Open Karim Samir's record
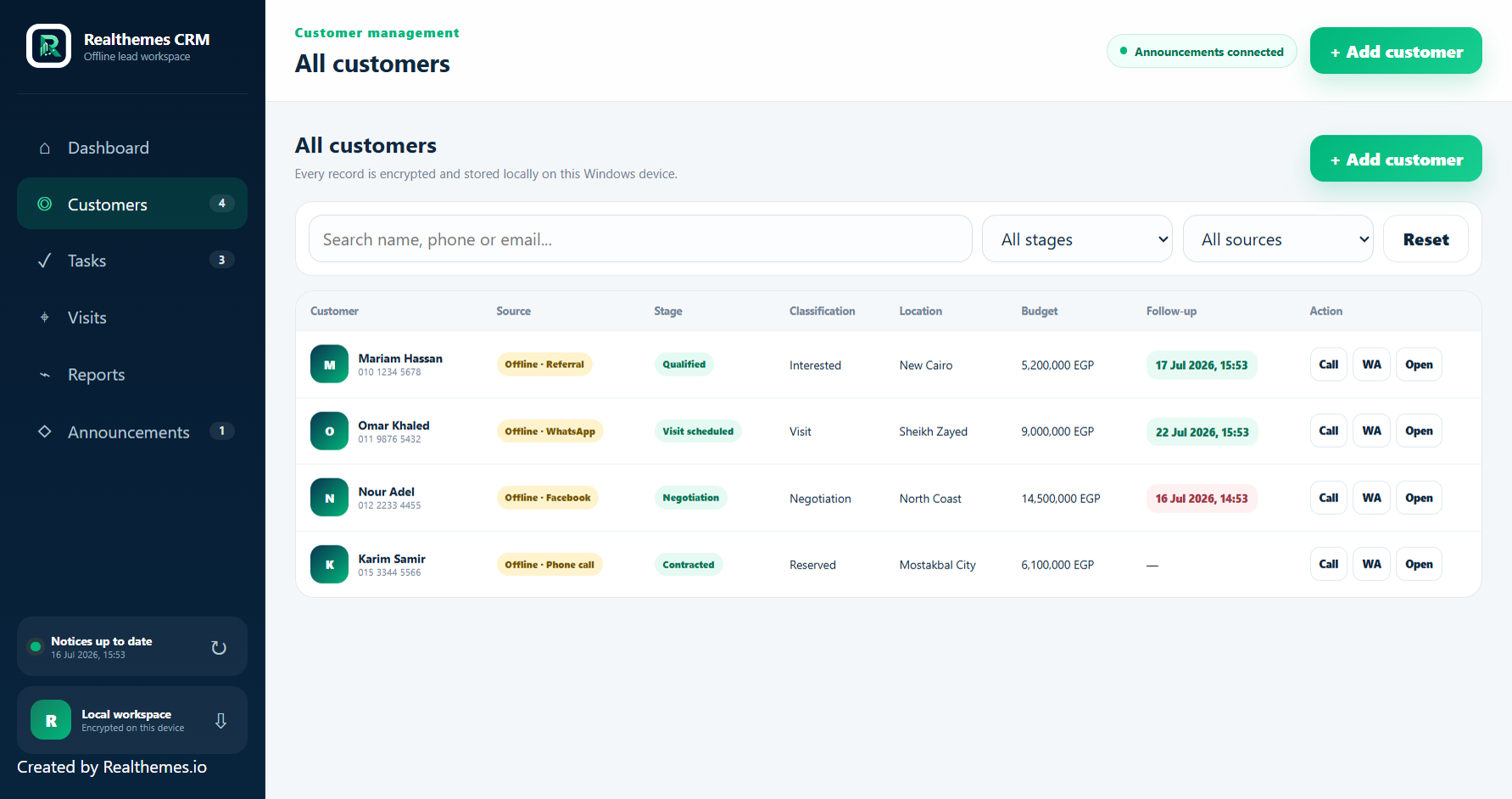 [1419, 564]
